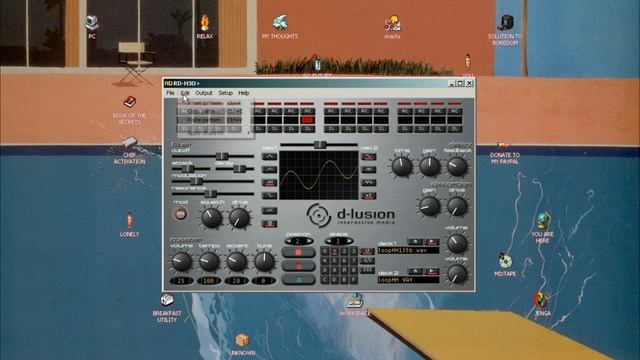The width and height of the screenshot is (640, 360).
Task: Open the Setup menu
Action: coord(225,93)
